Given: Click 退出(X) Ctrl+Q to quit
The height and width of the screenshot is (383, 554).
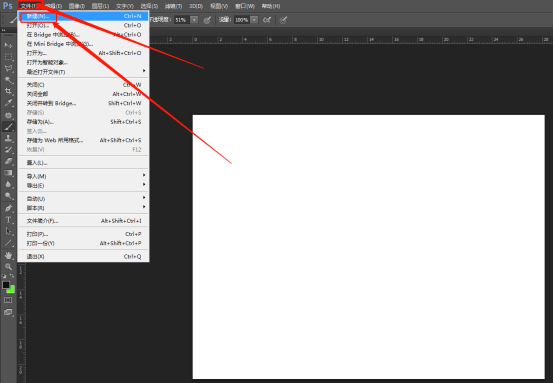Looking at the screenshot, I should [x=83, y=256].
